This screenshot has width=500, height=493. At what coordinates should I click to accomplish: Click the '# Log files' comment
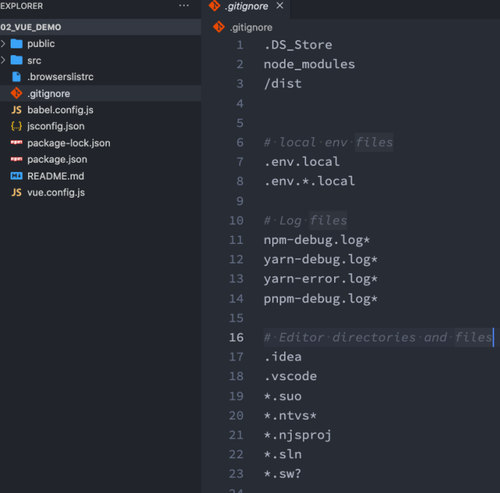pyautogui.click(x=305, y=220)
